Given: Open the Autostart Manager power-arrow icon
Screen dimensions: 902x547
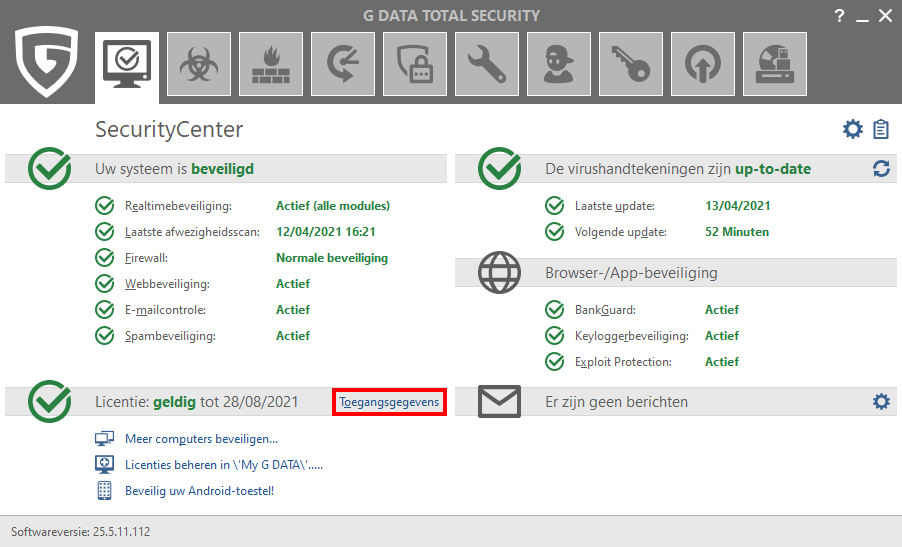Looking at the screenshot, I should [x=703, y=64].
